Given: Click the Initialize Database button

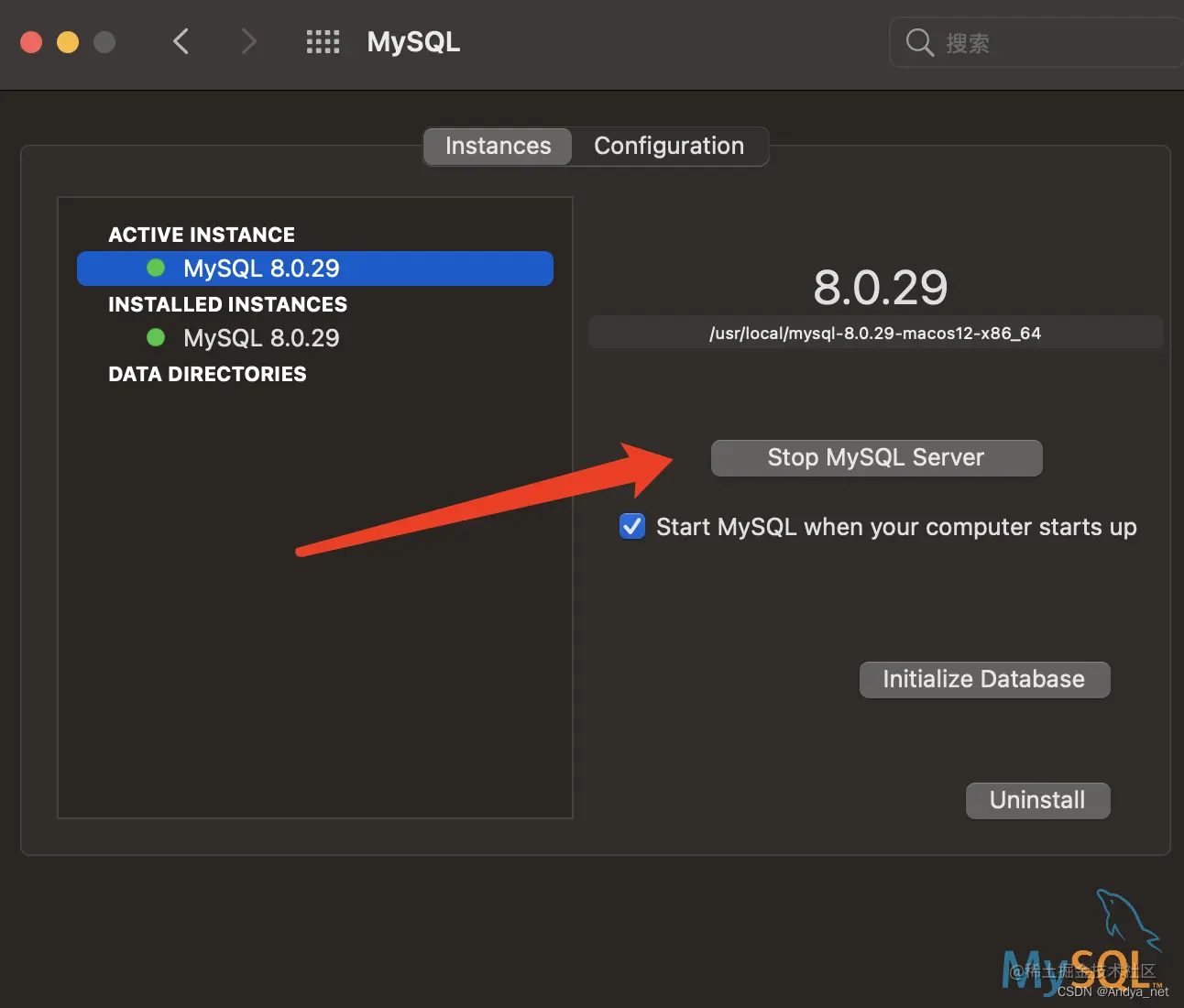Looking at the screenshot, I should pyautogui.click(x=984, y=680).
